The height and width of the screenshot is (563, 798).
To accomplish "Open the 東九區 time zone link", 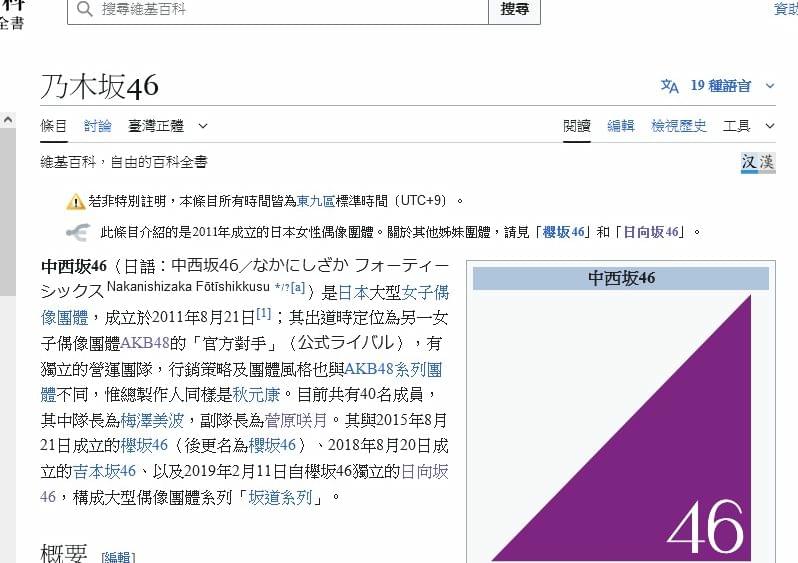I will point(316,201).
